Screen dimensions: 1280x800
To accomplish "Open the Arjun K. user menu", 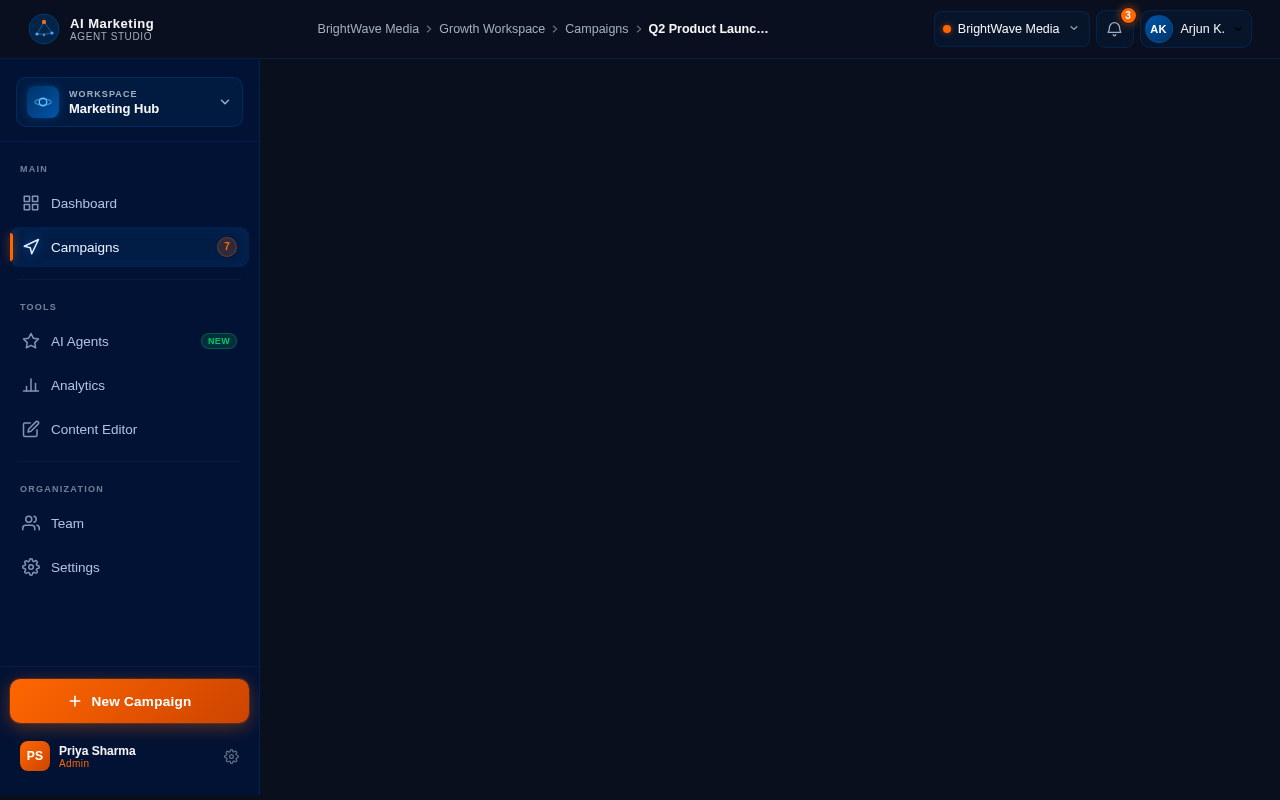I will 1196,29.
